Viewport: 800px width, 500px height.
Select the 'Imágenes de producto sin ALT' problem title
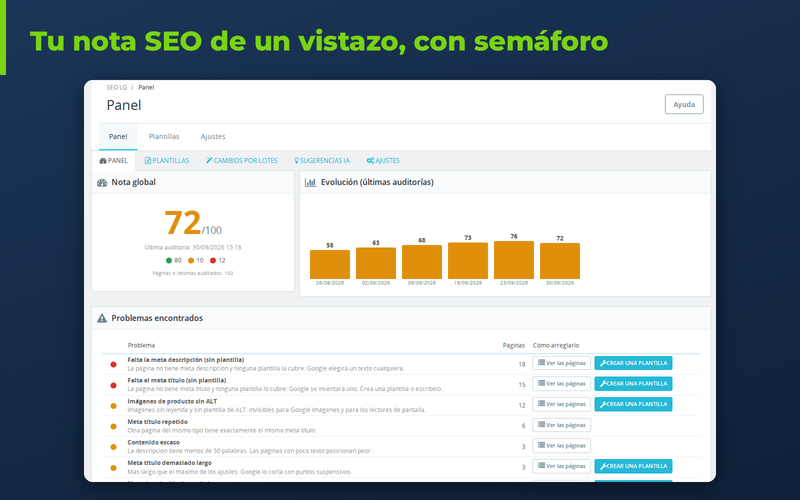pos(172,401)
